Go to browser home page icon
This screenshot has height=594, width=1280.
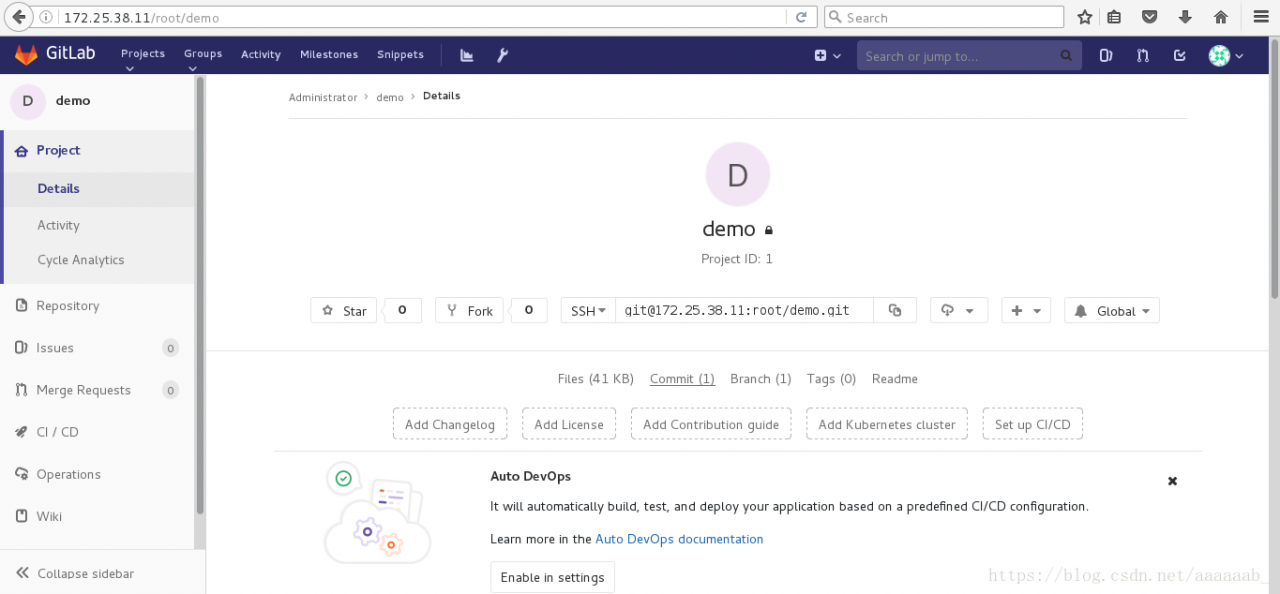1220,17
